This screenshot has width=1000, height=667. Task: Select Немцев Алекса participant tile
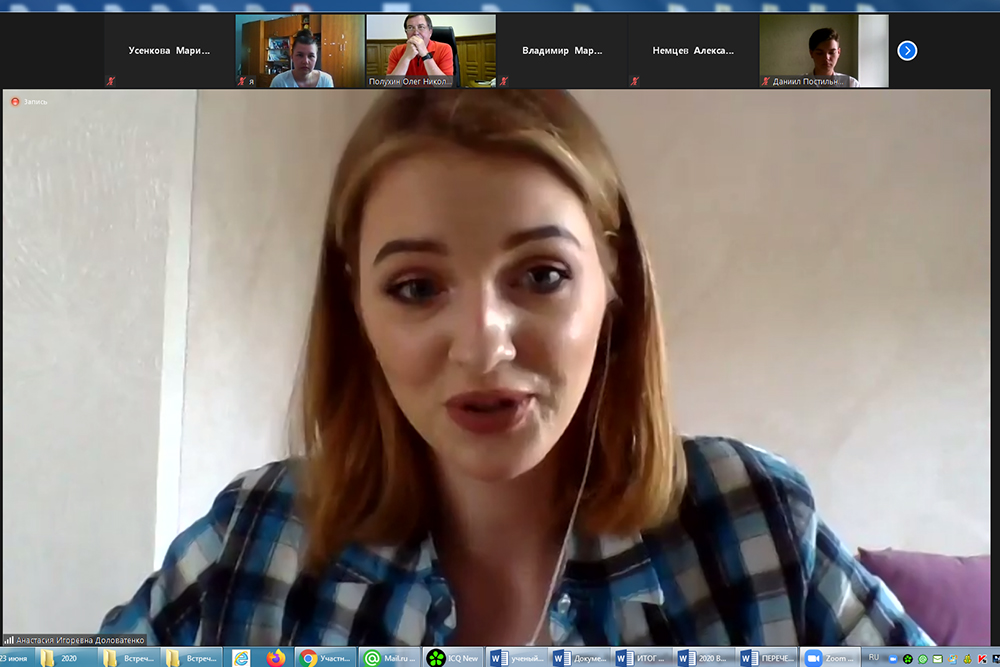tap(692, 50)
